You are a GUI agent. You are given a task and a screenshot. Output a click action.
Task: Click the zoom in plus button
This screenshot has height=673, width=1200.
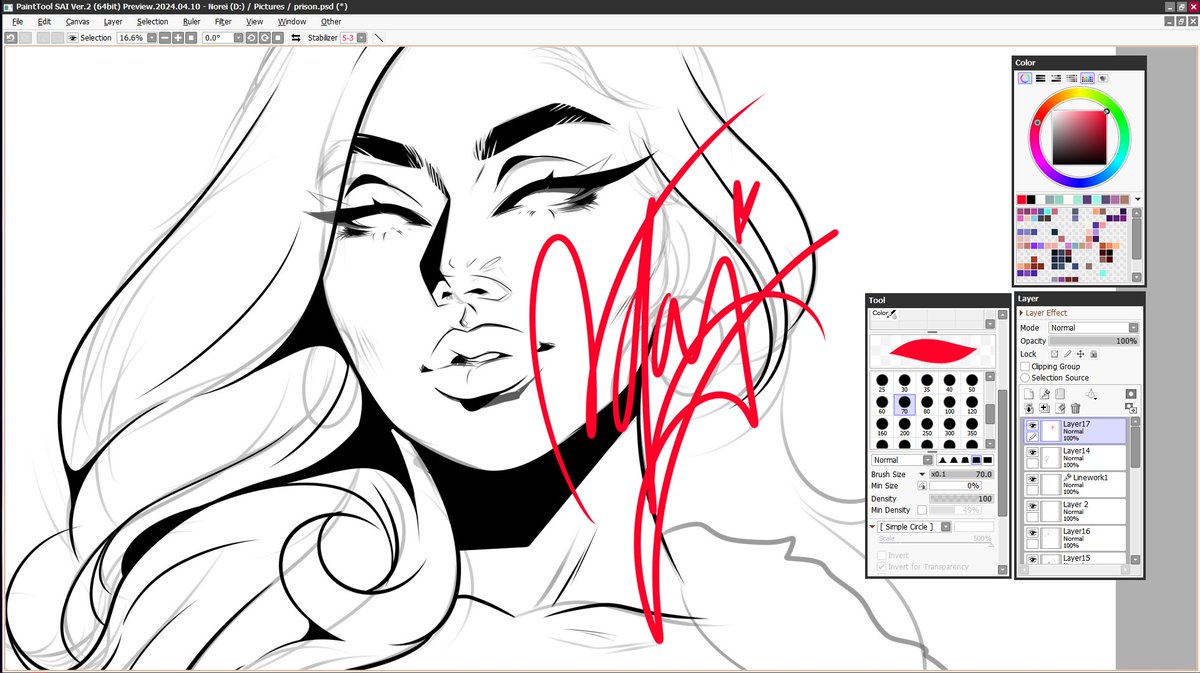point(178,38)
